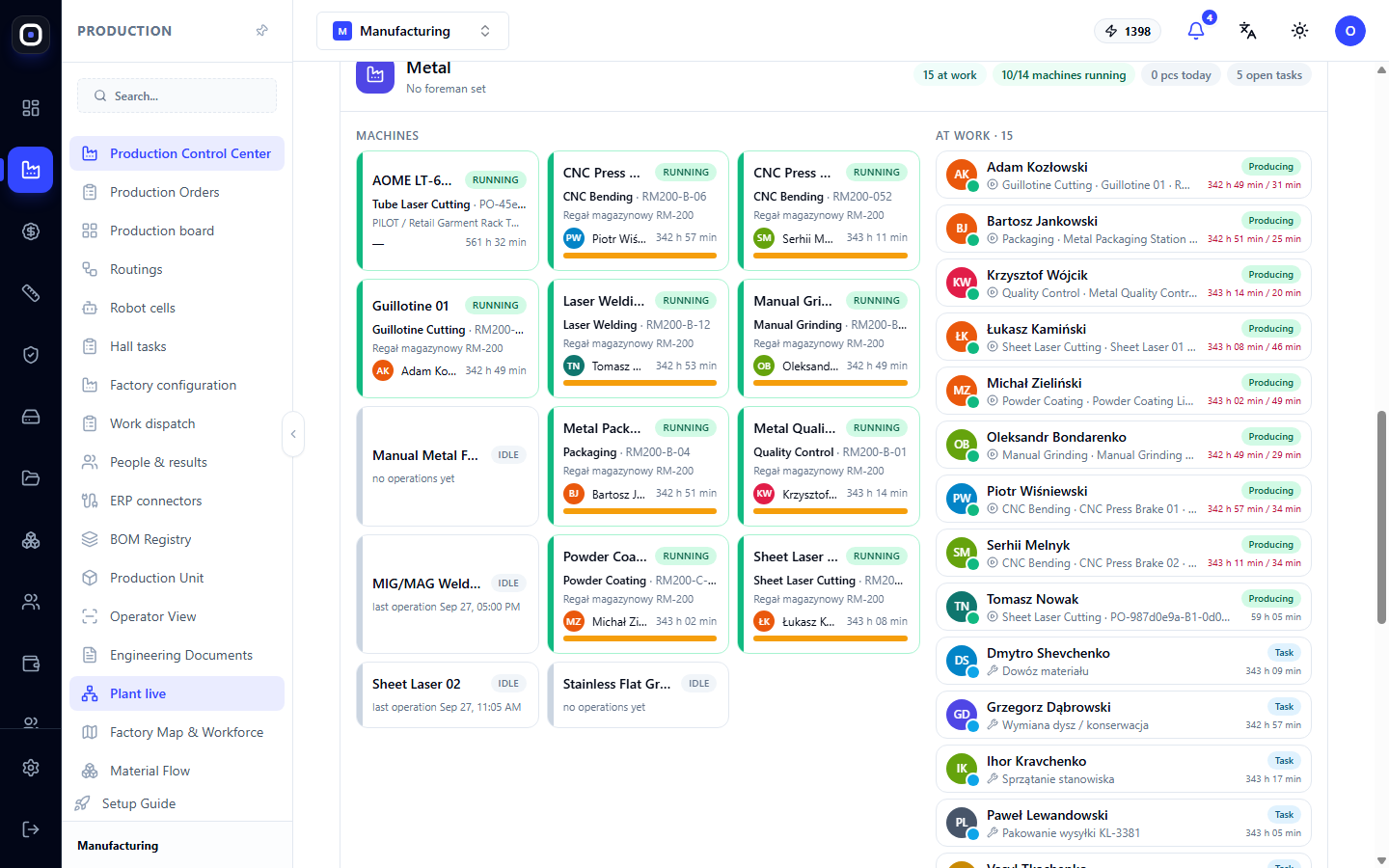Click the 1398 credits button
Image resolution: width=1389 pixels, height=868 pixels.
coord(1128,31)
